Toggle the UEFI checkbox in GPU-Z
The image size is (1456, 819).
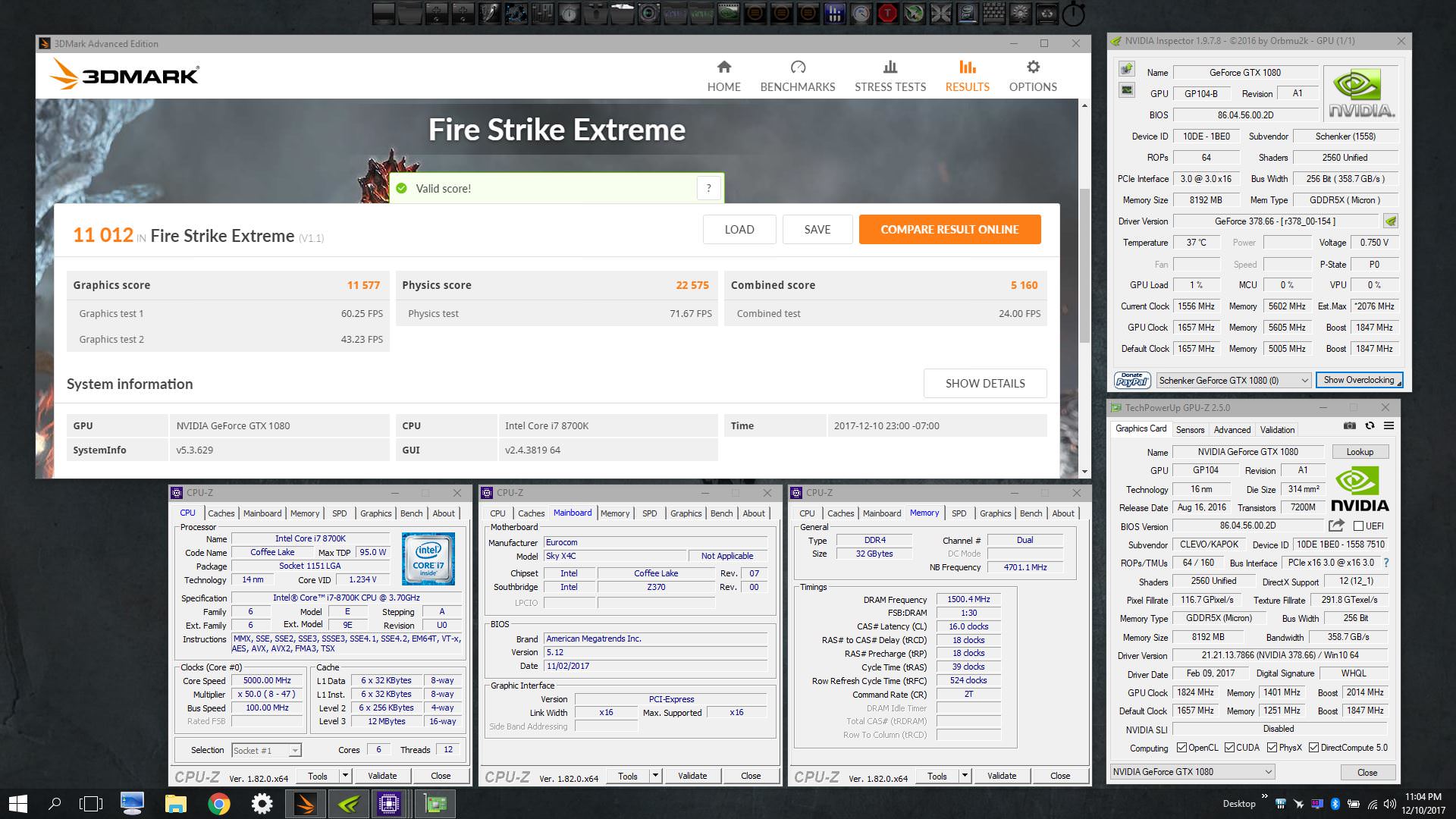1359,526
